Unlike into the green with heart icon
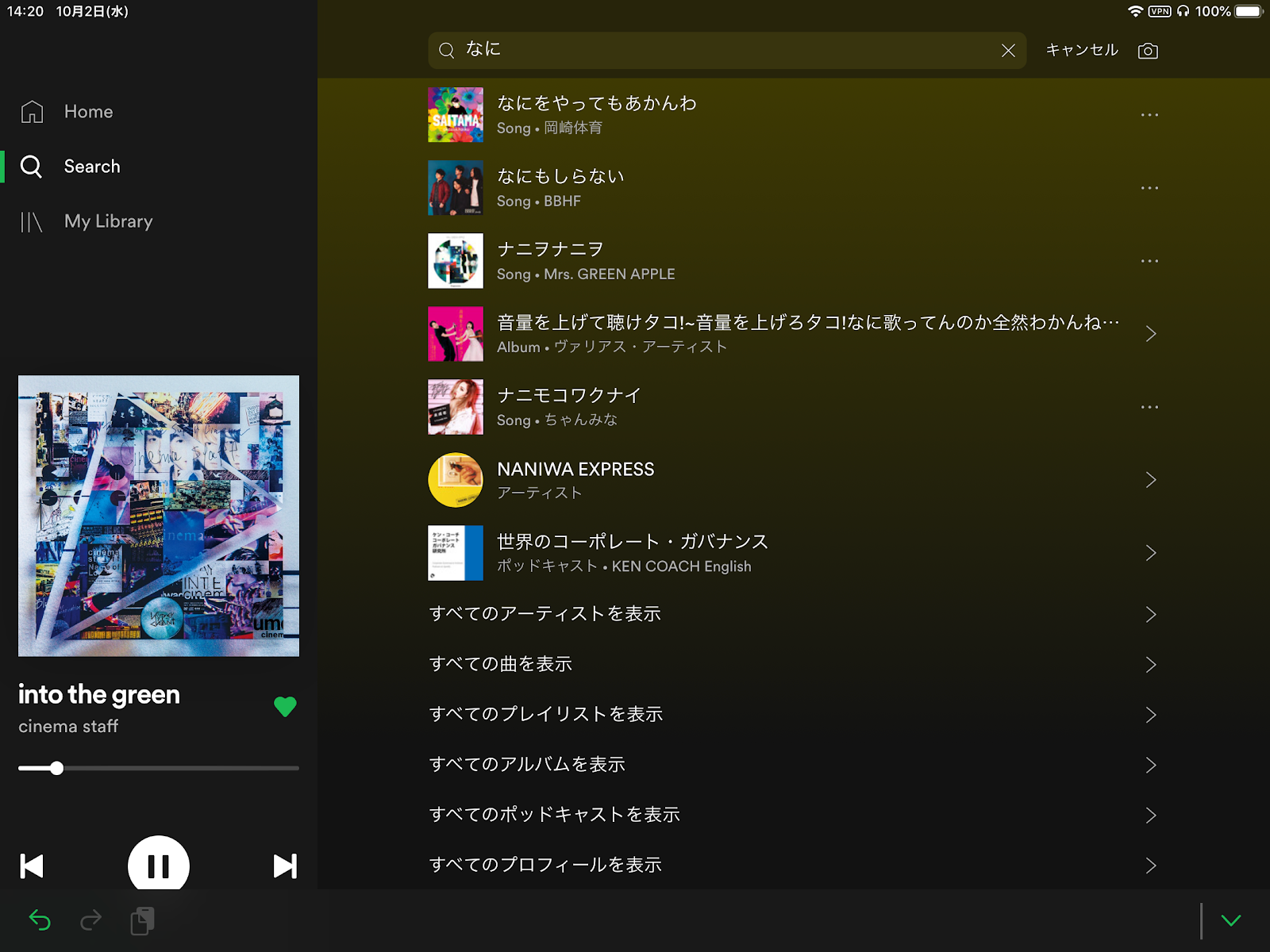The image size is (1270, 952). tap(285, 706)
